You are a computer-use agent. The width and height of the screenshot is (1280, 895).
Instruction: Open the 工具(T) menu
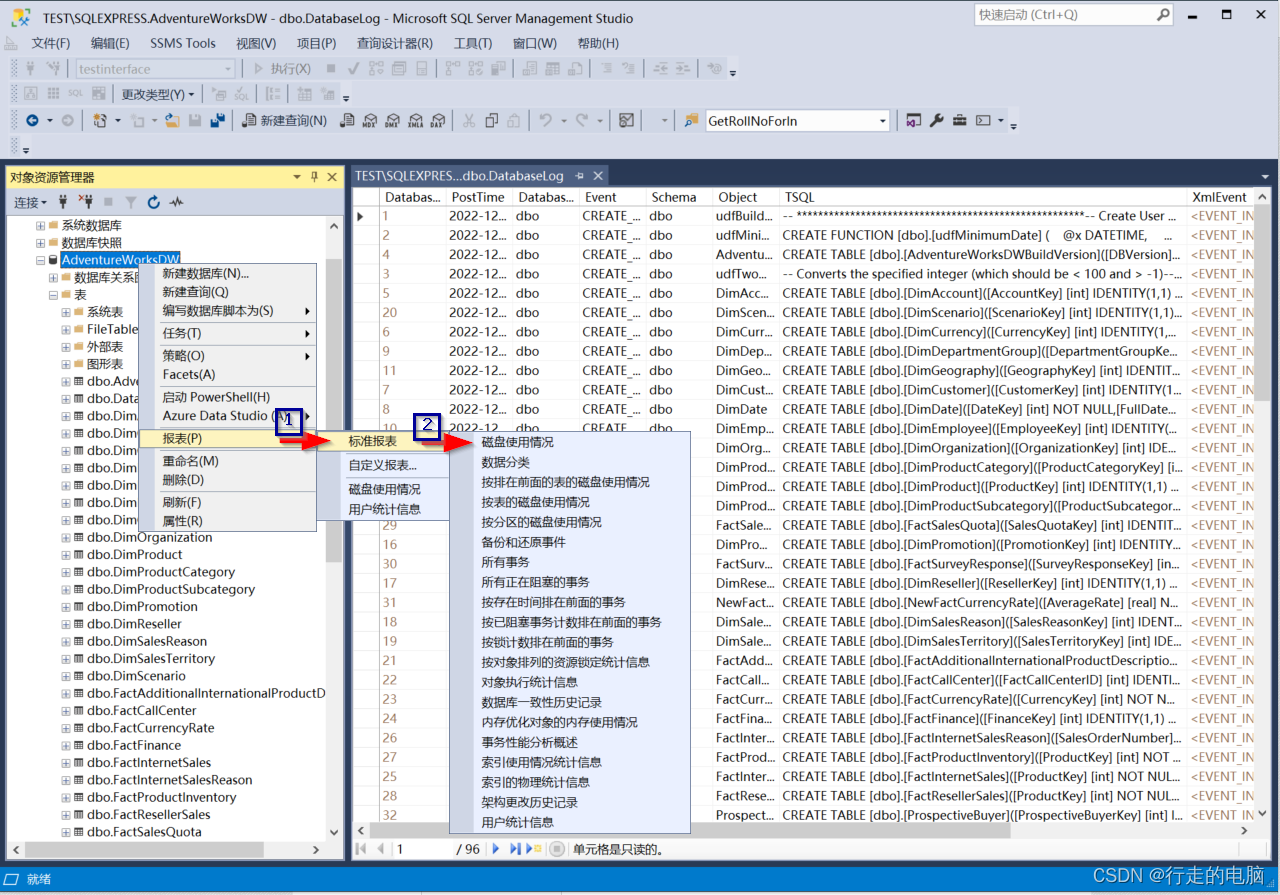[x=473, y=43]
